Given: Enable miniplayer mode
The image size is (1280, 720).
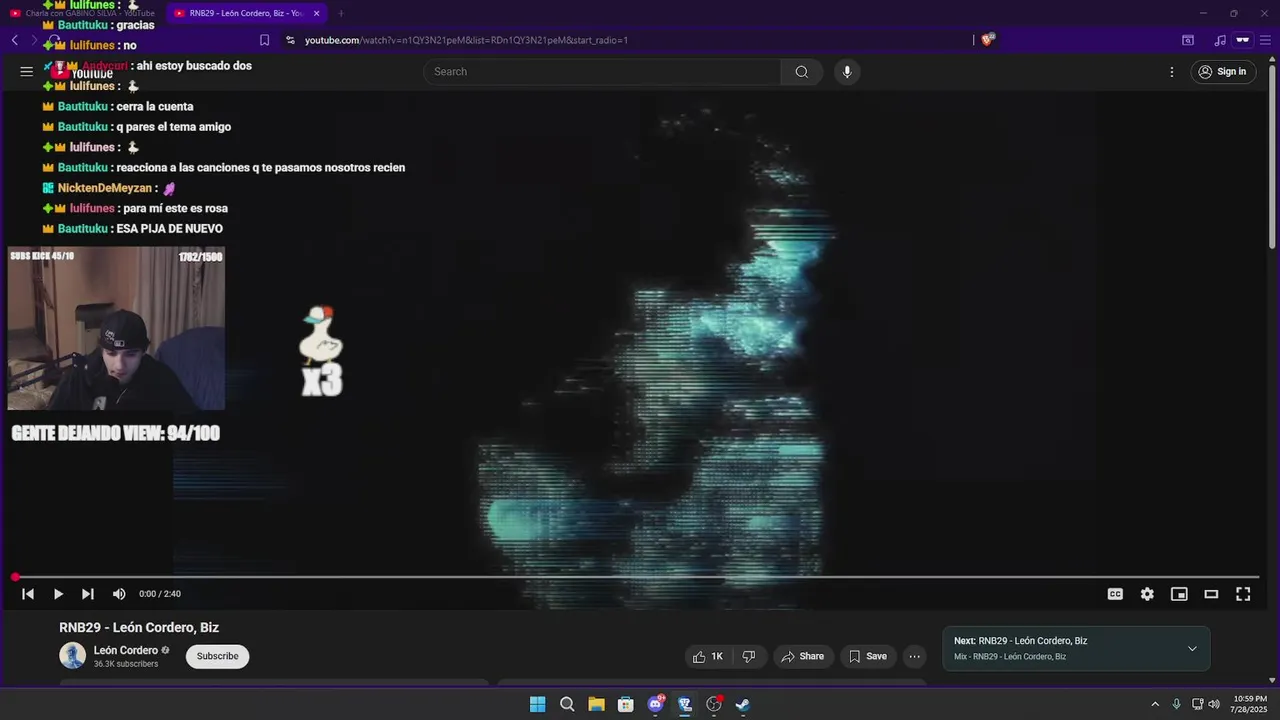Looking at the screenshot, I should coord(1179,594).
